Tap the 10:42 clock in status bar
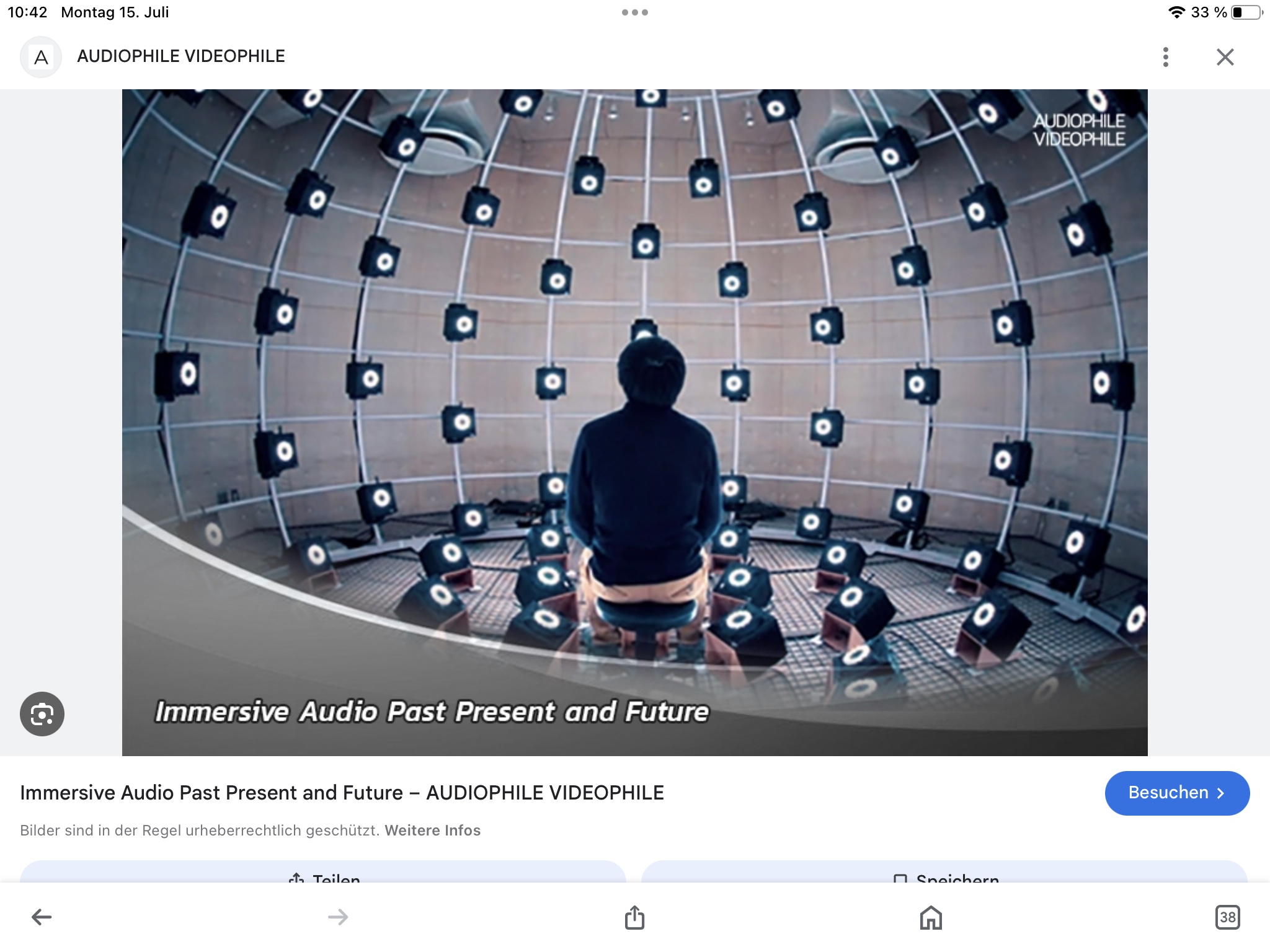 point(27,12)
